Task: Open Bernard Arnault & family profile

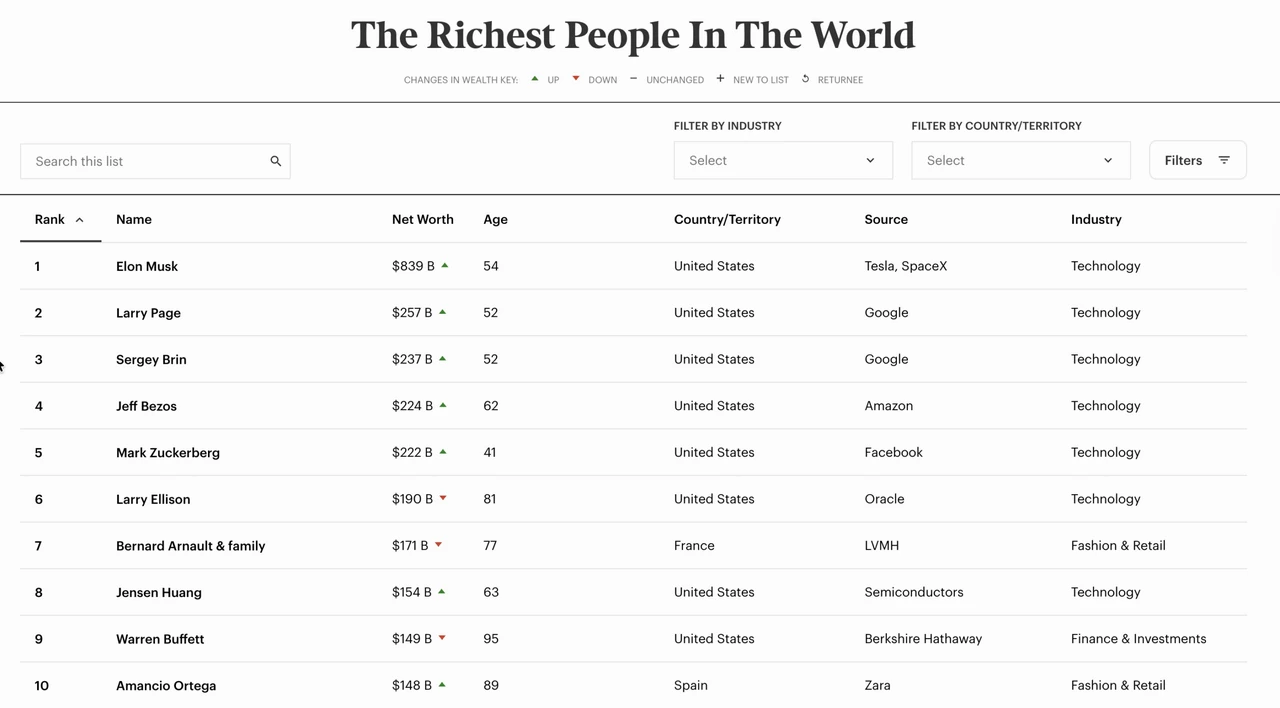Action: point(191,546)
